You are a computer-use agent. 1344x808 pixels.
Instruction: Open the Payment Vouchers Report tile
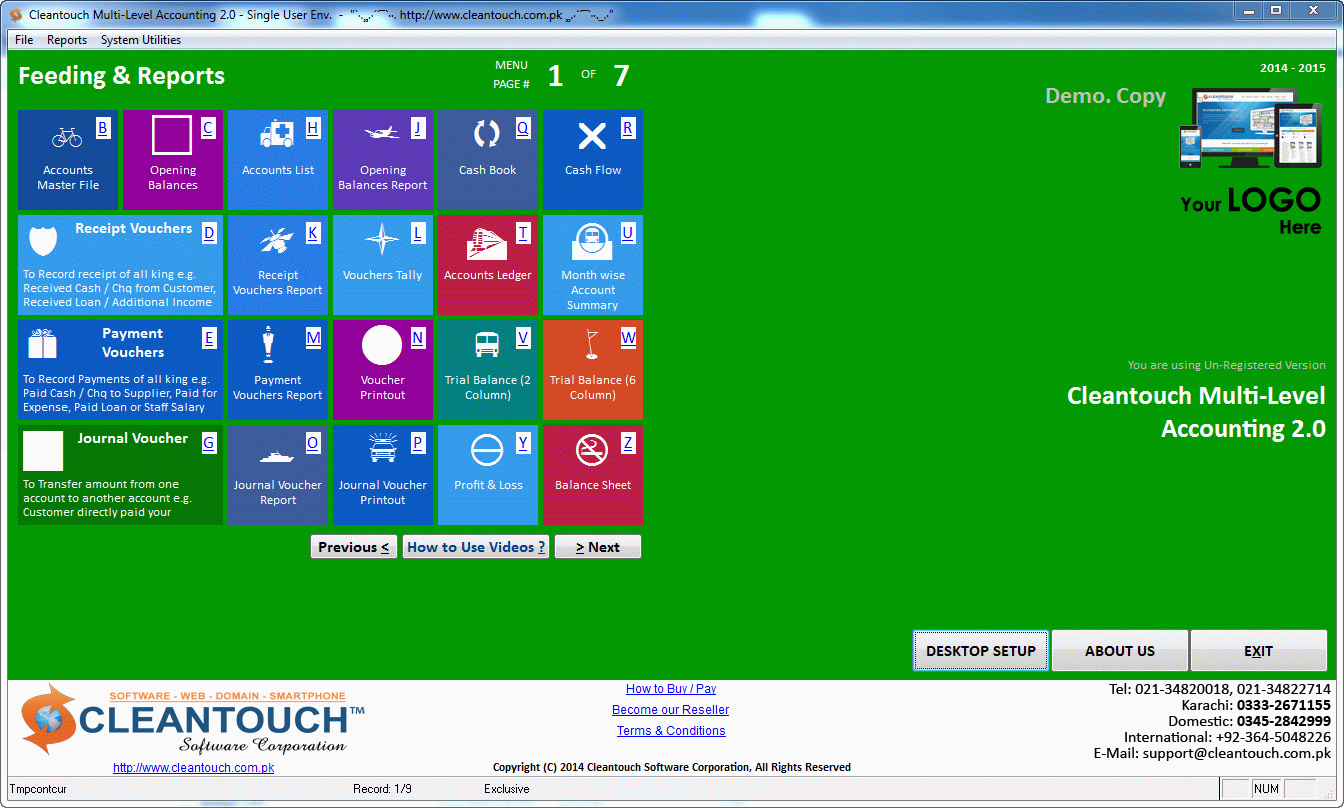click(x=278, y=370)
